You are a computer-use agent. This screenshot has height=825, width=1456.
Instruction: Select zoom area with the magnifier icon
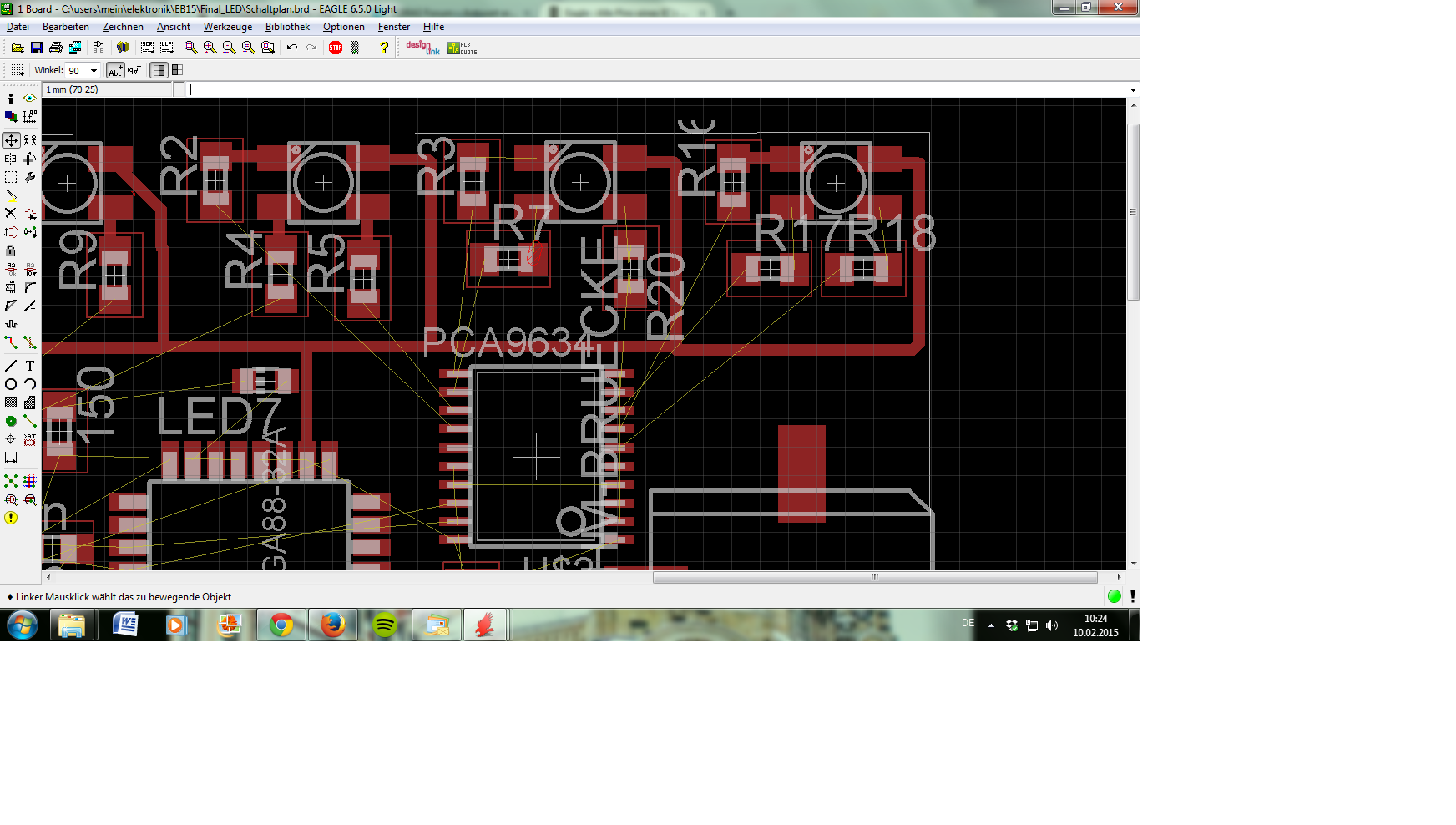[268, 48]
